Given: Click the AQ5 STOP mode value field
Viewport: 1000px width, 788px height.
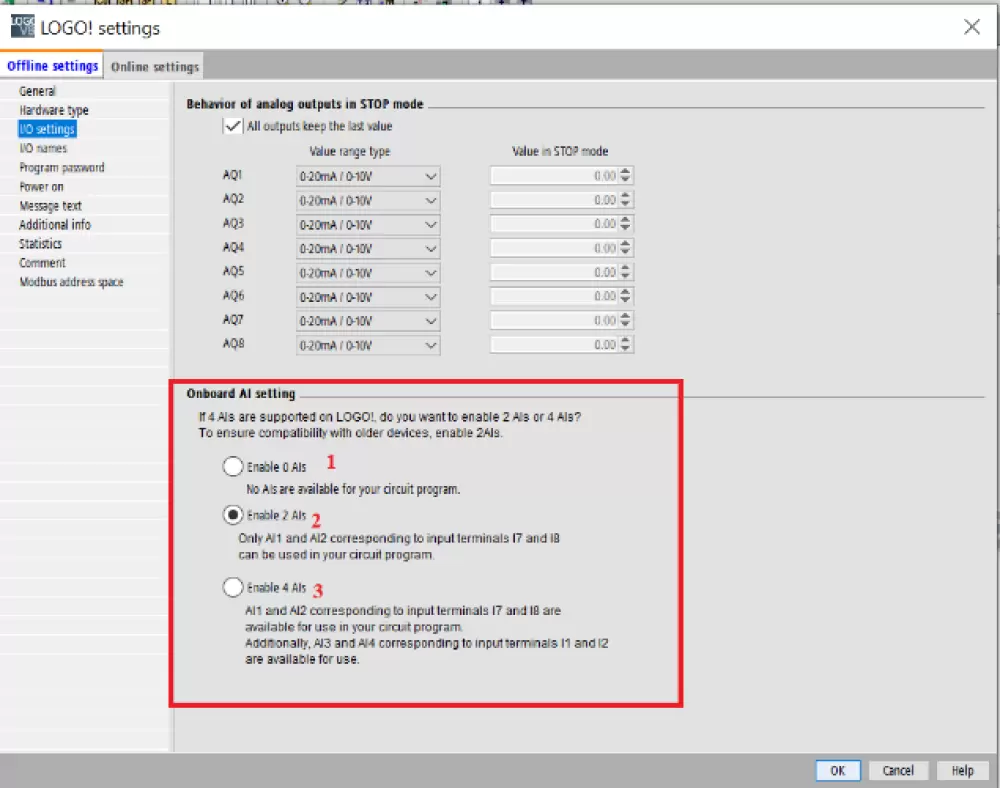Looking at the screenshot, I should (554, 272).
